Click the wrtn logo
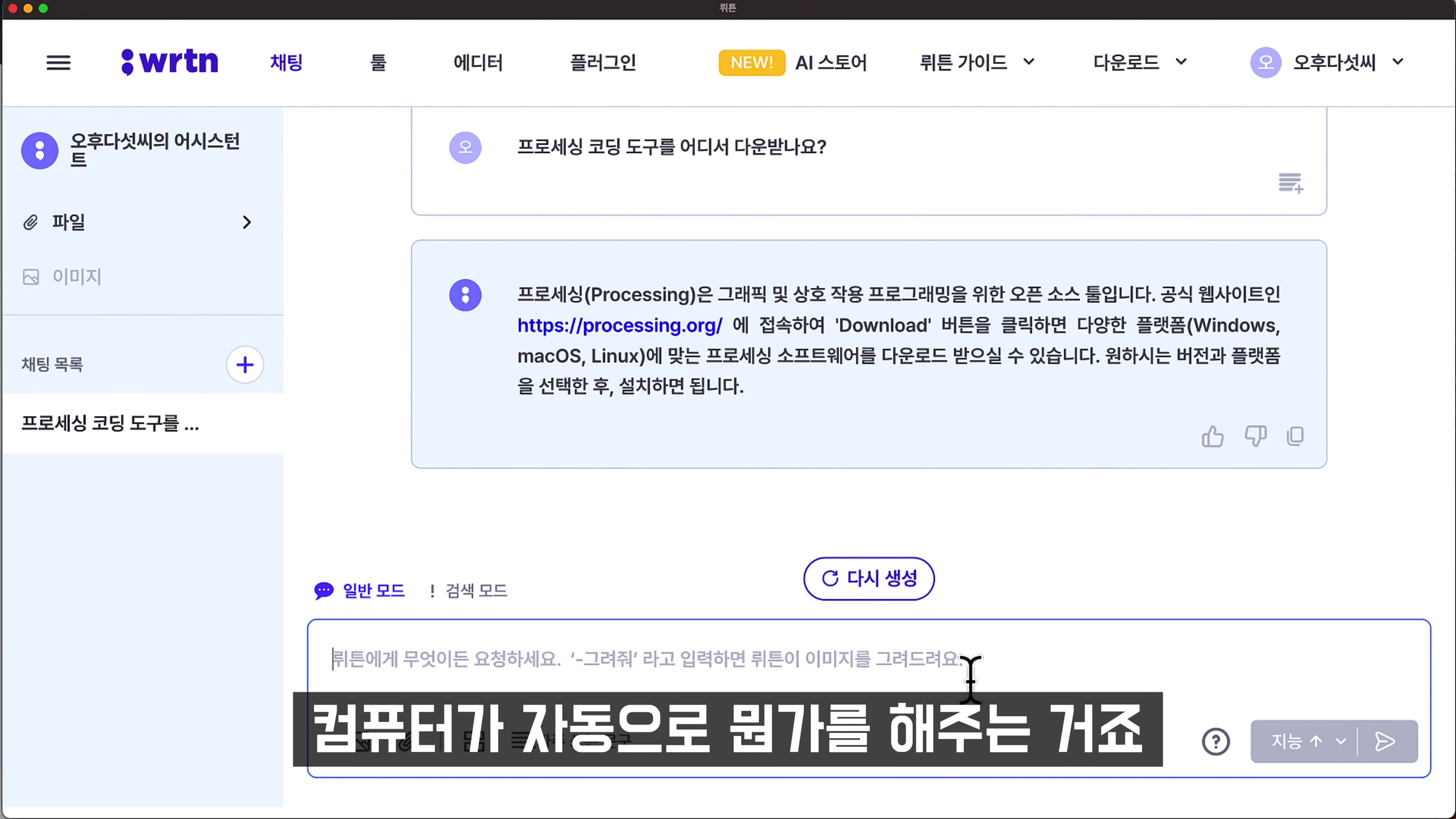Screen dimensions: 1456x819 pos(170,62)
